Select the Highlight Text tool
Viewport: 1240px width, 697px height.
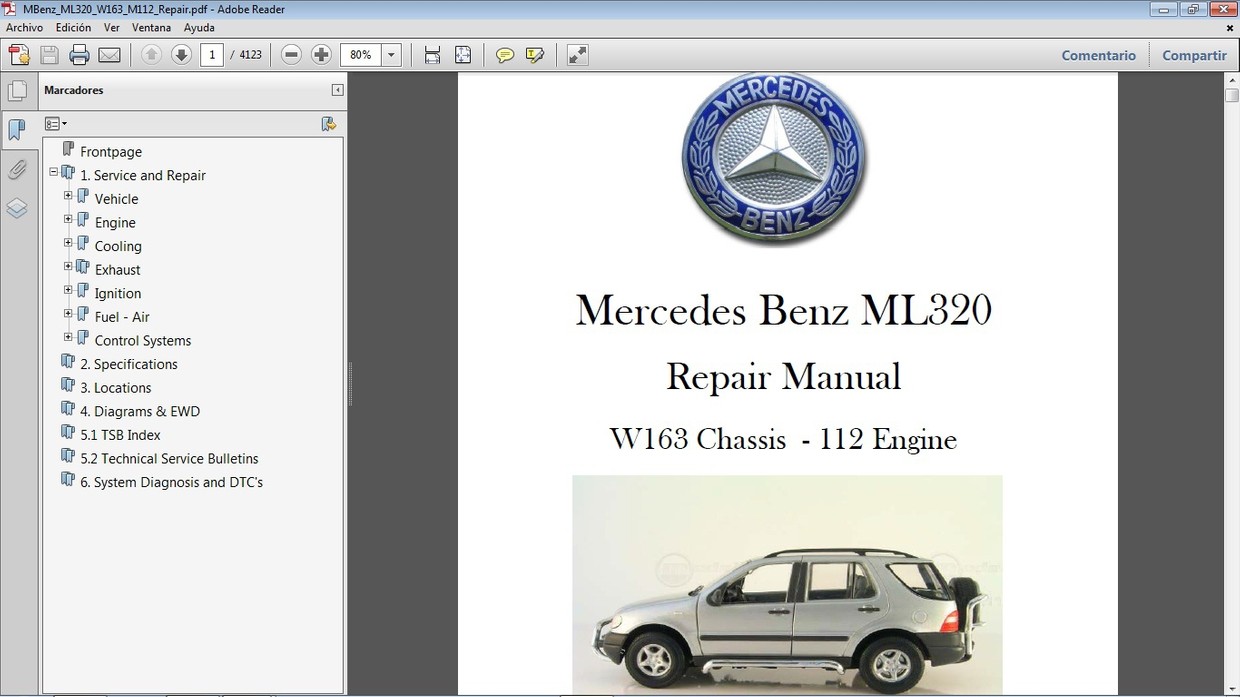[535, 55]
